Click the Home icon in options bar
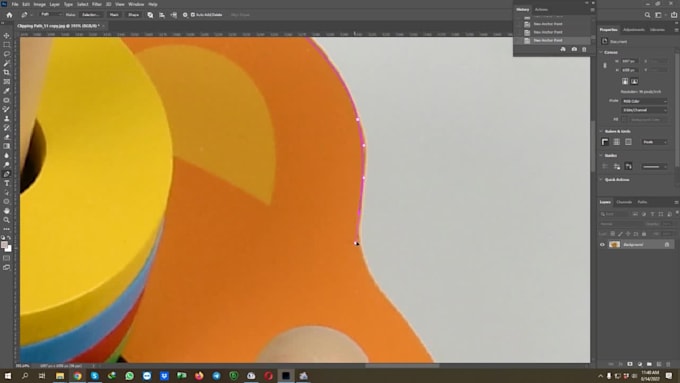This screenshot has width=680, height=383. pyautogui.click(x=9, y=15)
